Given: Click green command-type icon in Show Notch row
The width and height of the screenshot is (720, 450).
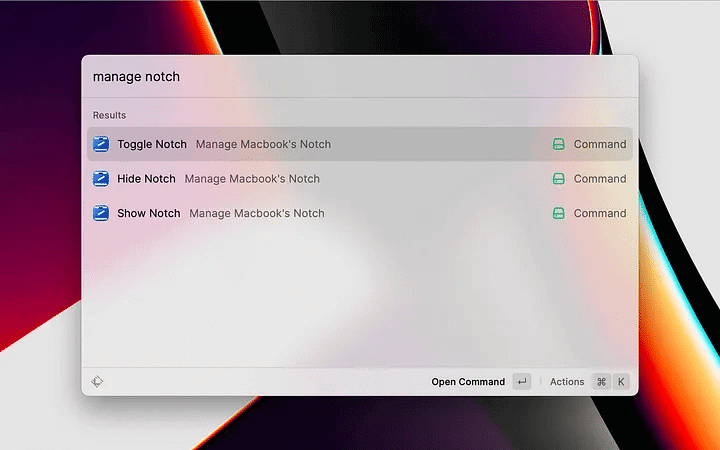Looking at the screenshot, I should [559, 213].
